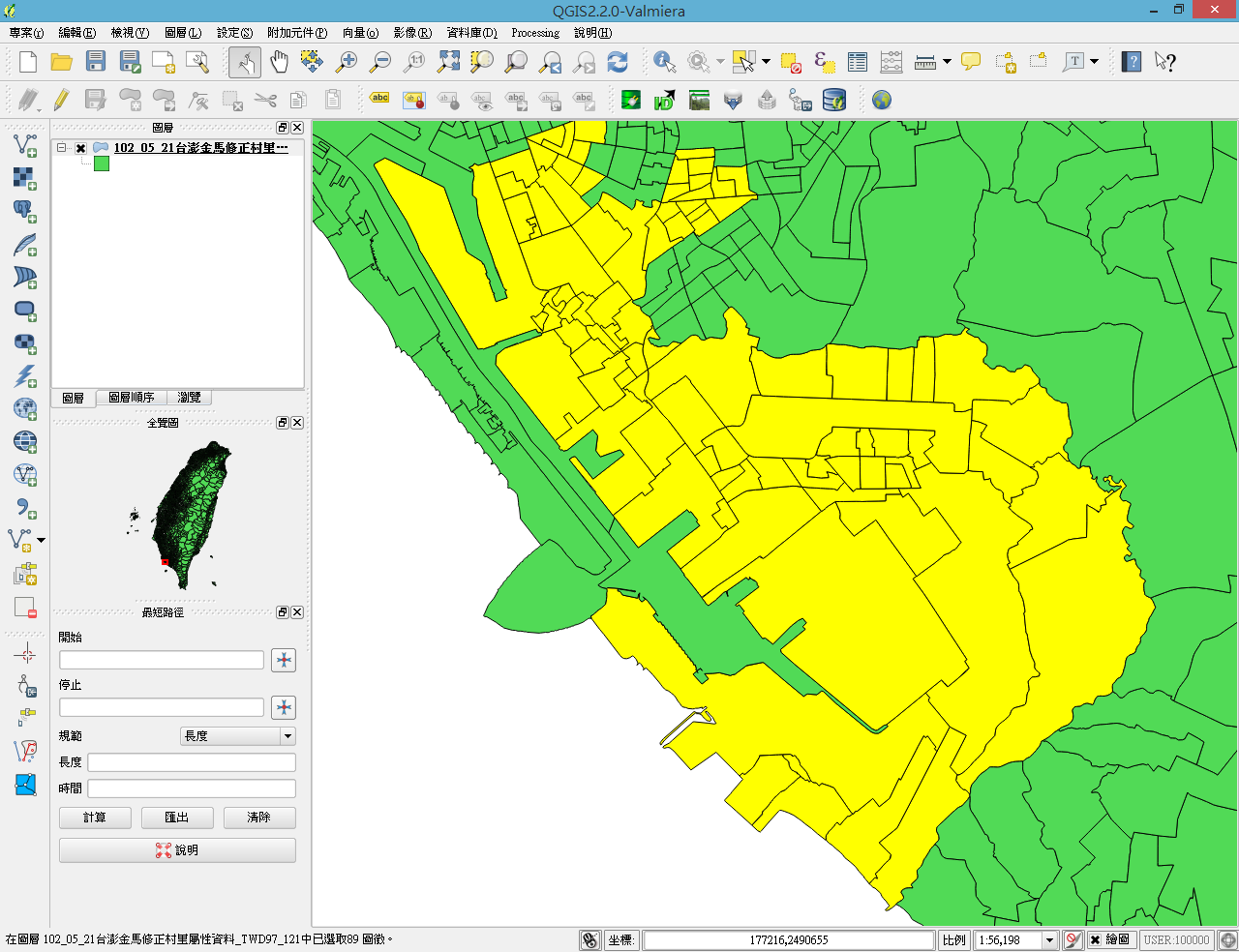Viewport: 1239px width, 952px height.
Task: Toggle the 繪圖 render checkbox
Action: [x=1095, y=939]
